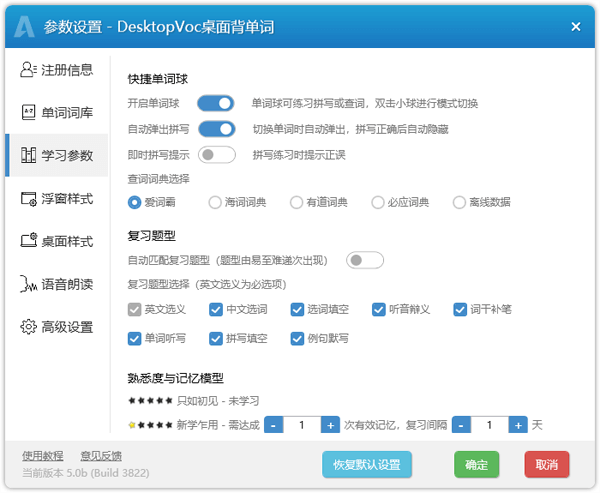This screenshot has width=600, height=493.
Task: Click the 次有效记忆 count value field
Action: tap(302, 425)
